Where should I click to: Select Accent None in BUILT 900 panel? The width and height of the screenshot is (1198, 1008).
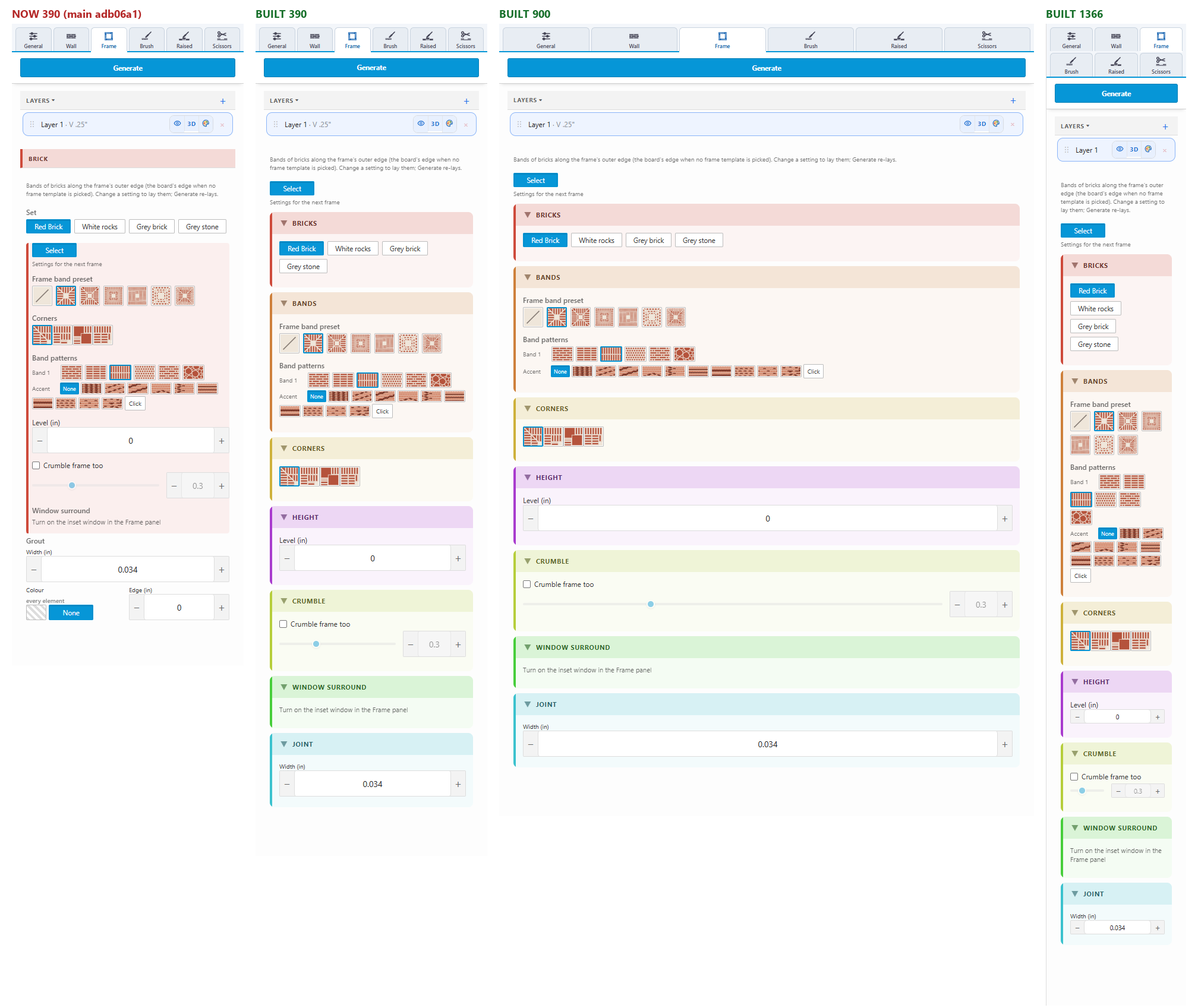pos(560,371)
